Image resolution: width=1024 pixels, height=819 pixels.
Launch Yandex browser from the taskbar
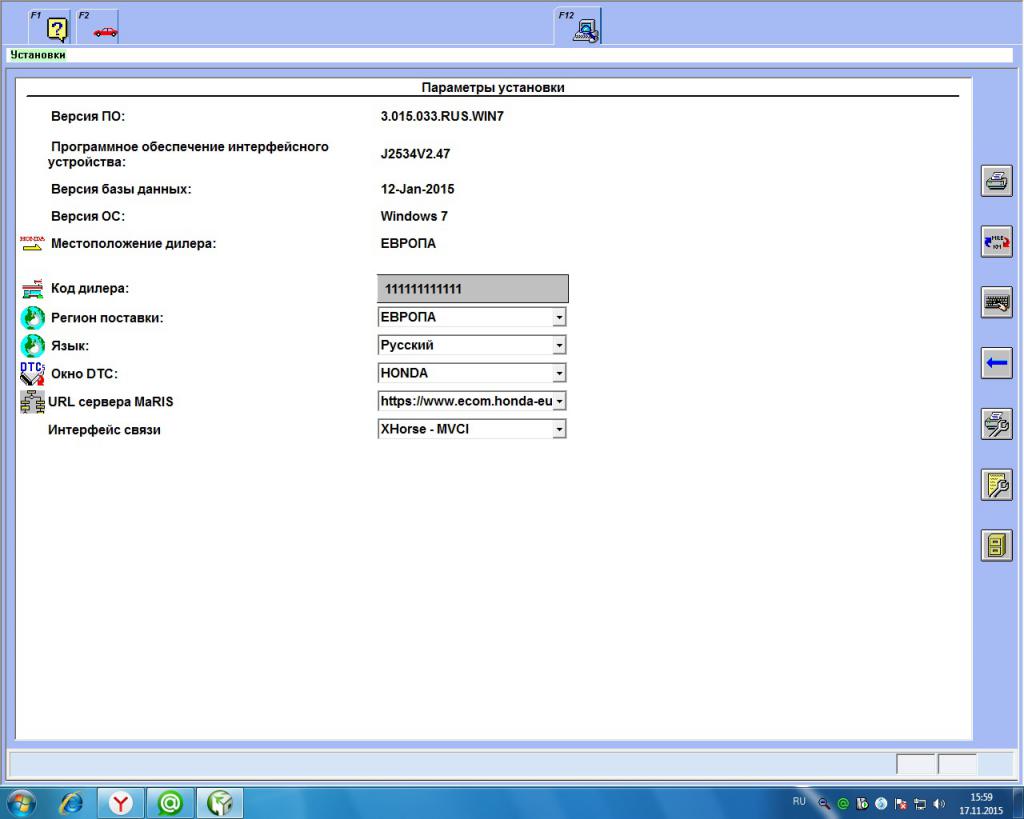[121, 803]
